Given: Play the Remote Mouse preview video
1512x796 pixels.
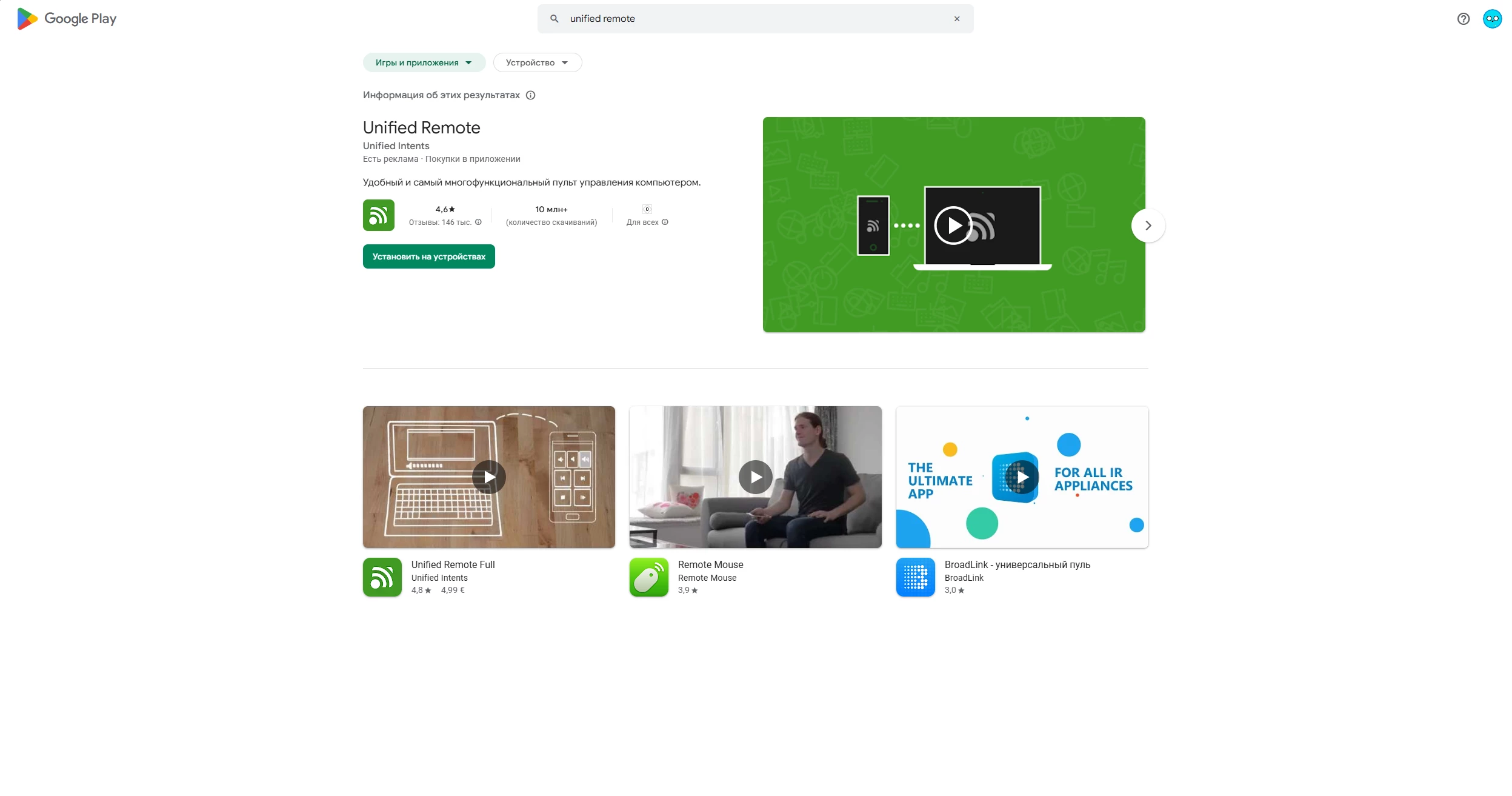Looking at the screenshot, I should tap(755, 477).
